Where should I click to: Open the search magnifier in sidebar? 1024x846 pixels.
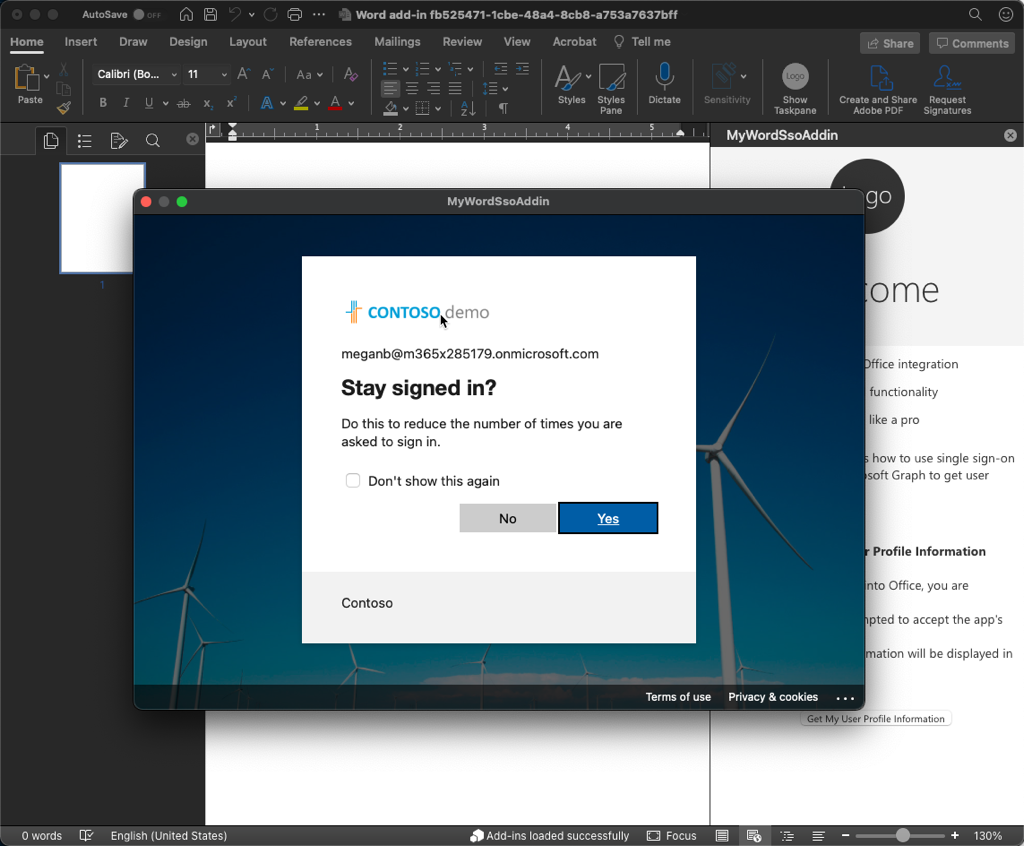pyautogui.click(x=152, y=140)
